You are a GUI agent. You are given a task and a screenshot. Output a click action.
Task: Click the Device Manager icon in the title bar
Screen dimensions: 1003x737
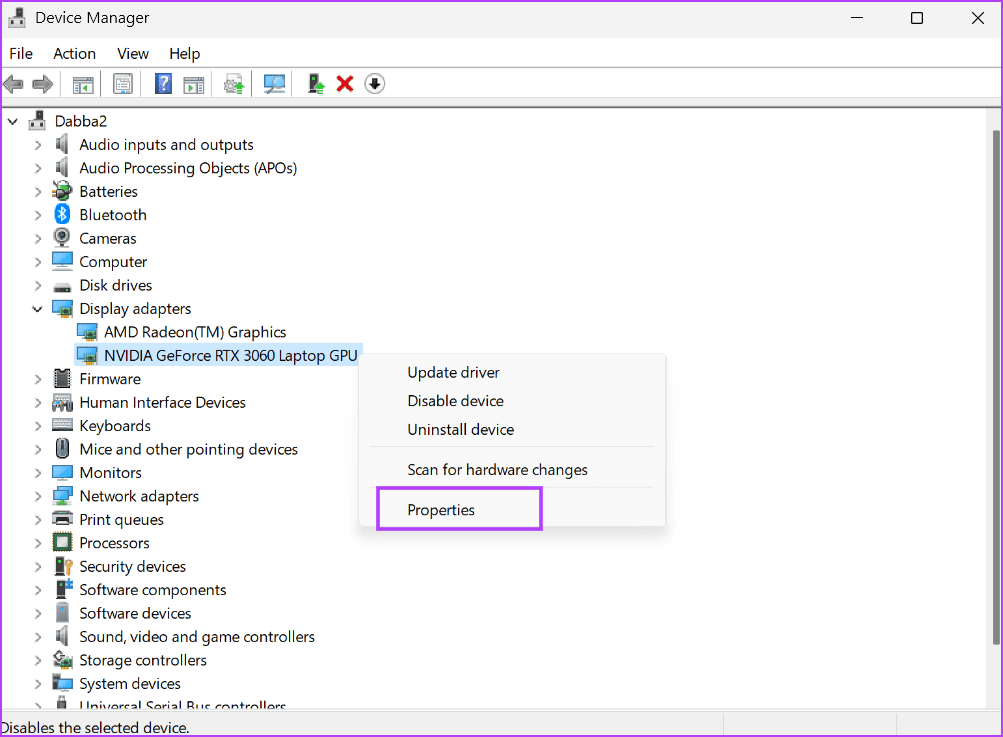(16, 17)
